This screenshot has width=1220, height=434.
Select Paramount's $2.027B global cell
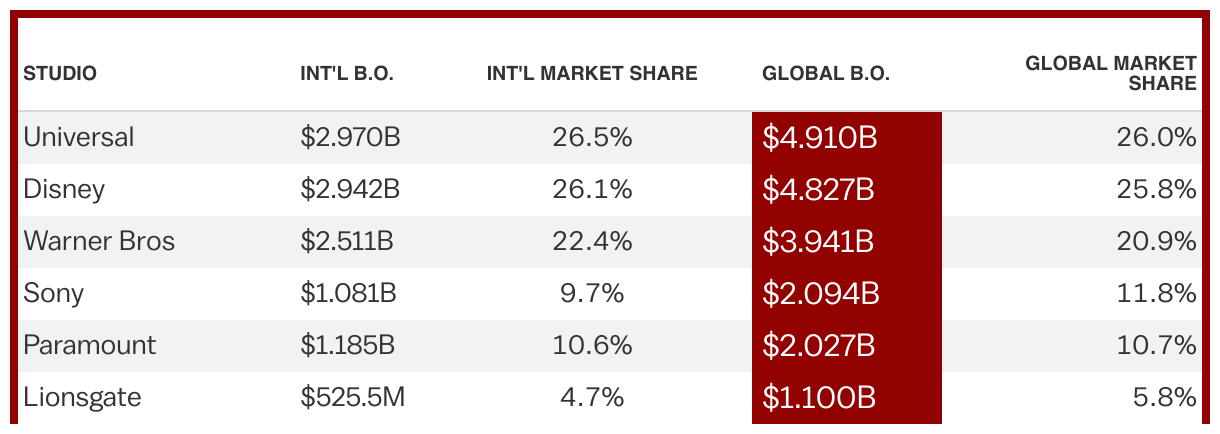tap(847, 346)
